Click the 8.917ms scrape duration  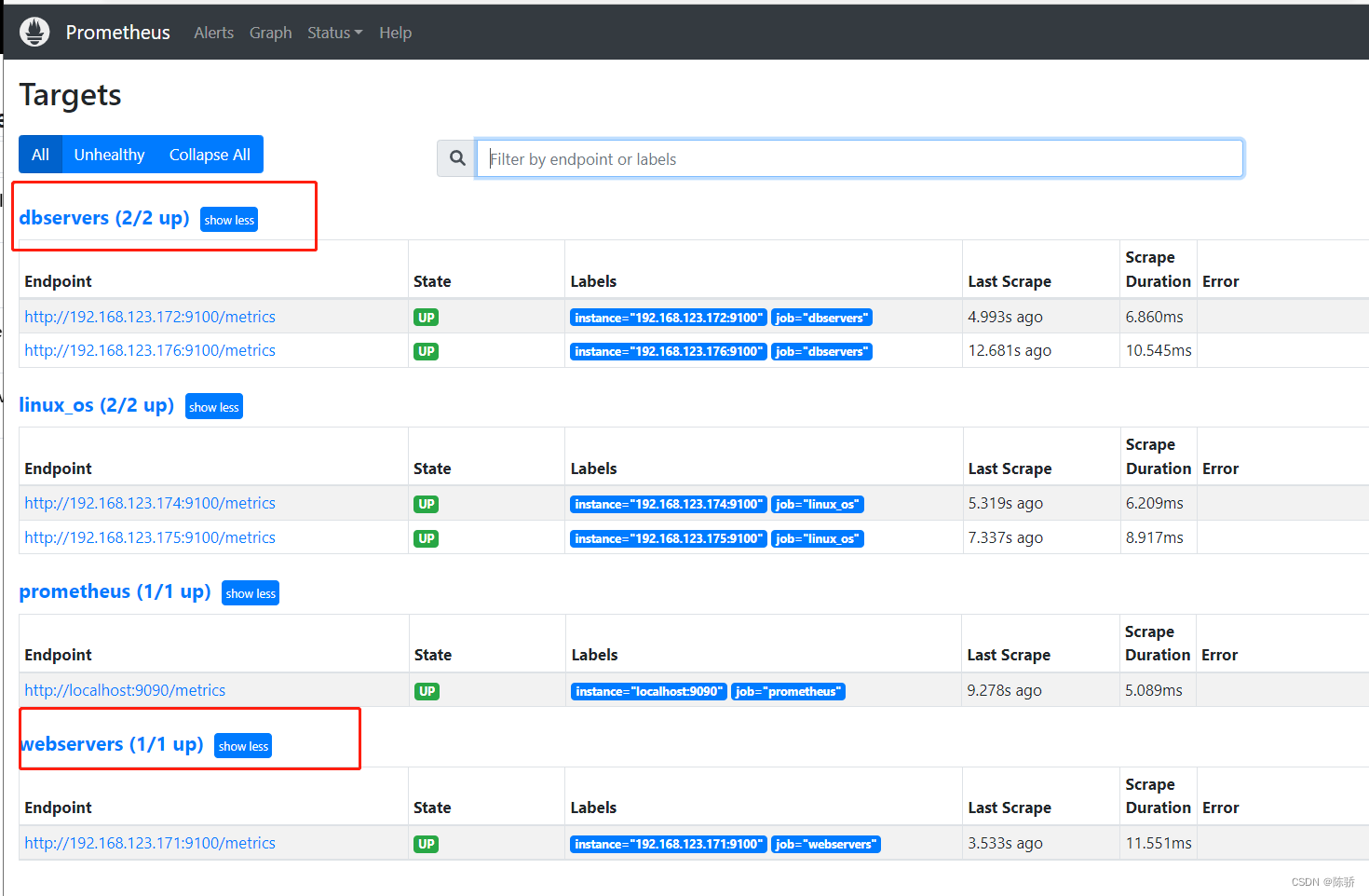(1154, 537)
